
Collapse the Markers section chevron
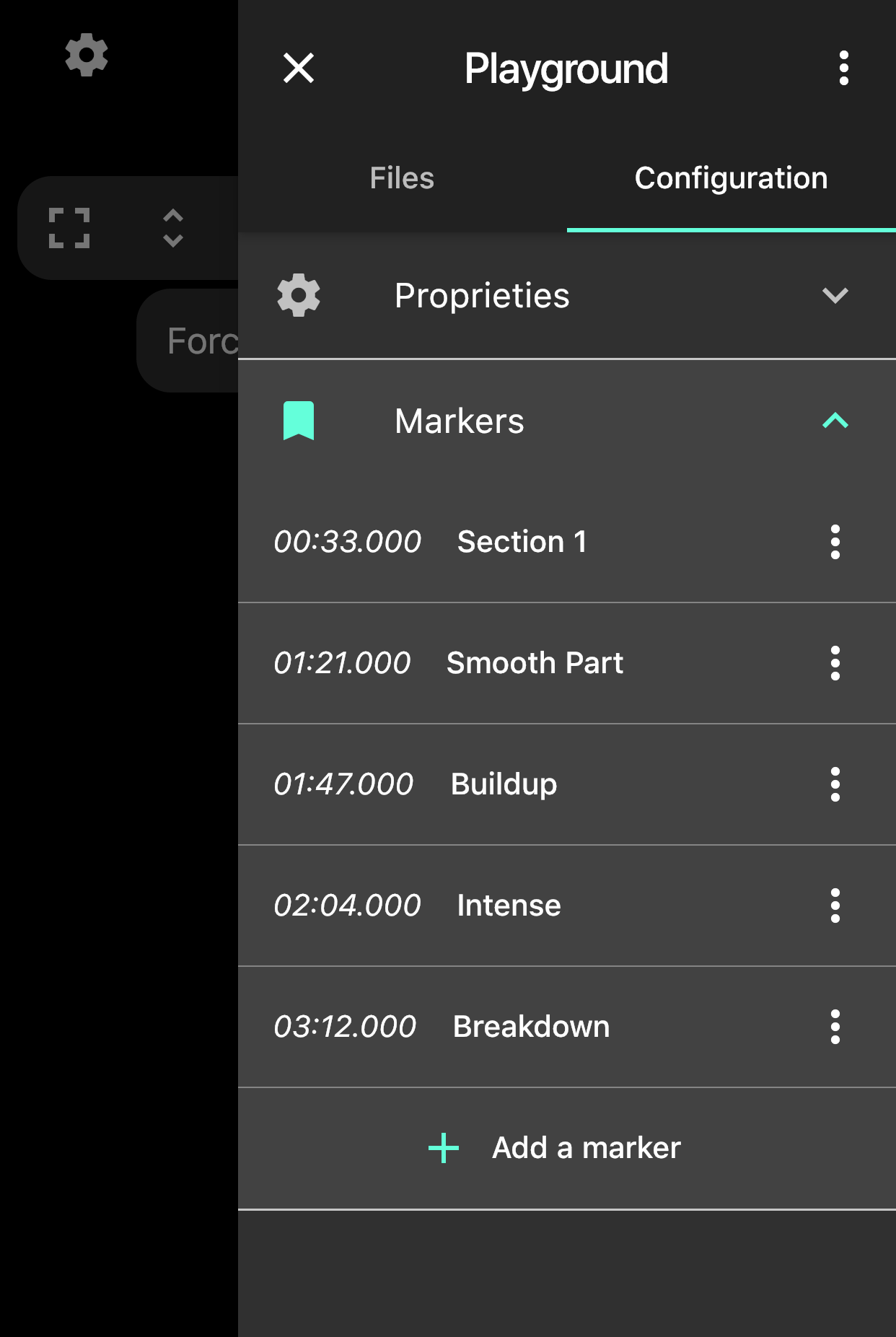click(x=835, y=421)
